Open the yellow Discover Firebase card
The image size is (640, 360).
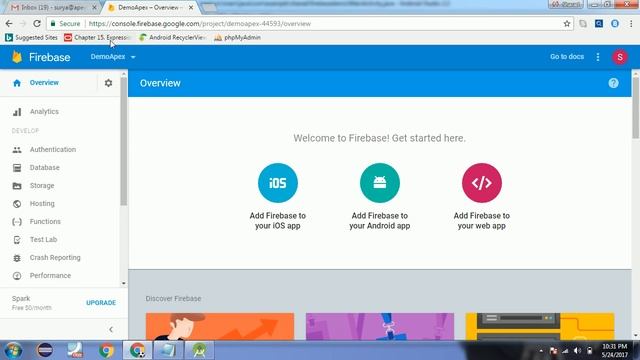(x=540, y=327)
